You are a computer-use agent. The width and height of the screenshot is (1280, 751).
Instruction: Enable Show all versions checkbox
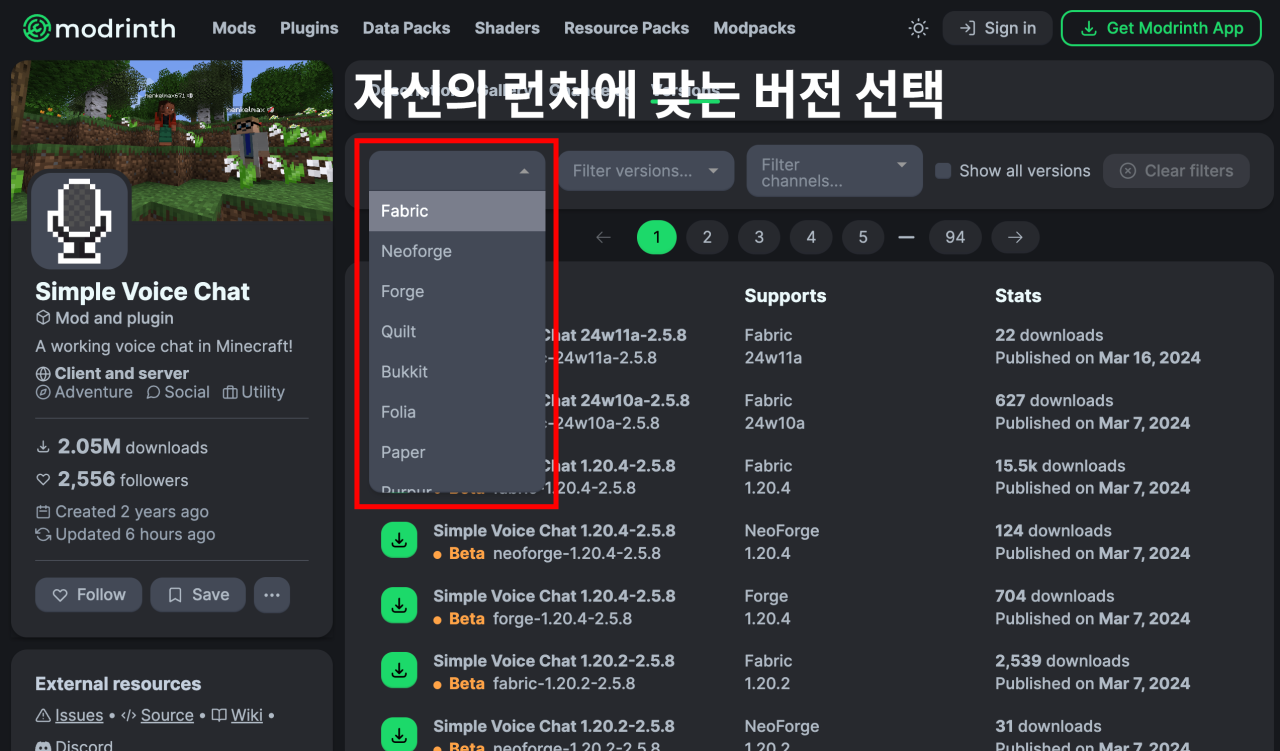coord(943,171)
